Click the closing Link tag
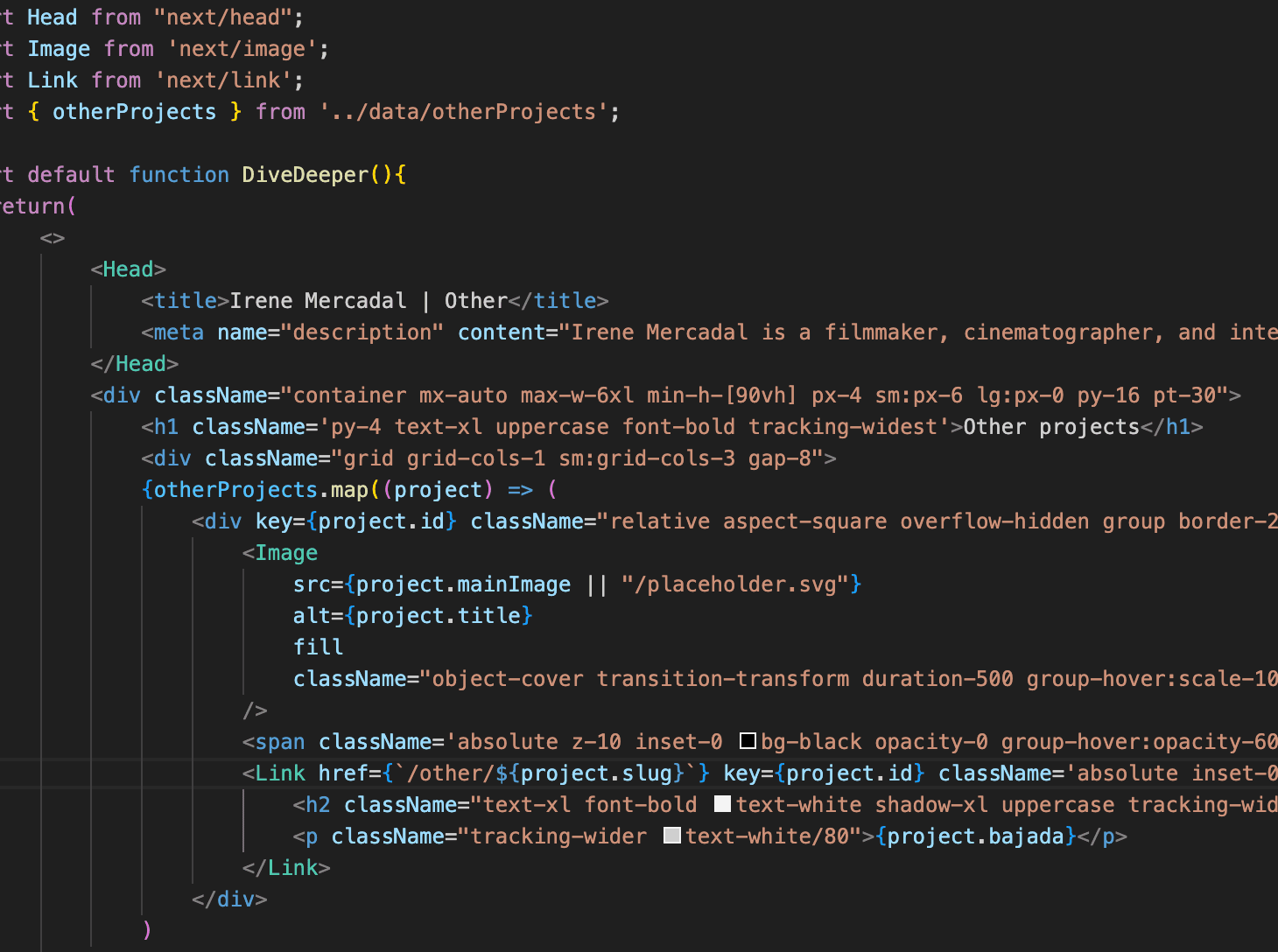Viewport: 1278px width, 952px height. [287, 867]
